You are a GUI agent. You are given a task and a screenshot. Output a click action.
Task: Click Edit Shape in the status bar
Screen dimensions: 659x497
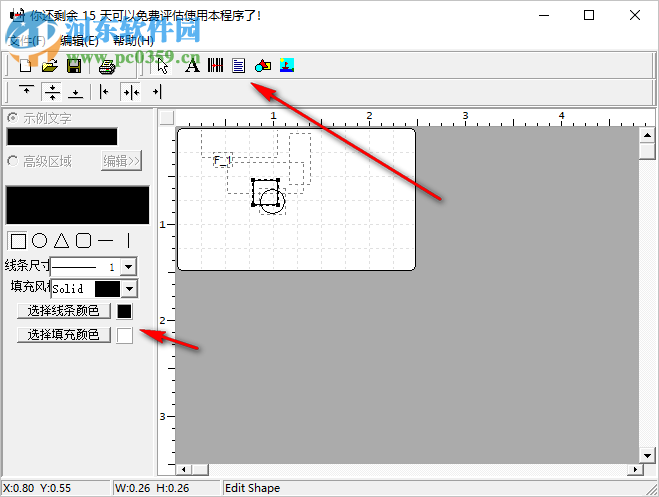(253, 488)
